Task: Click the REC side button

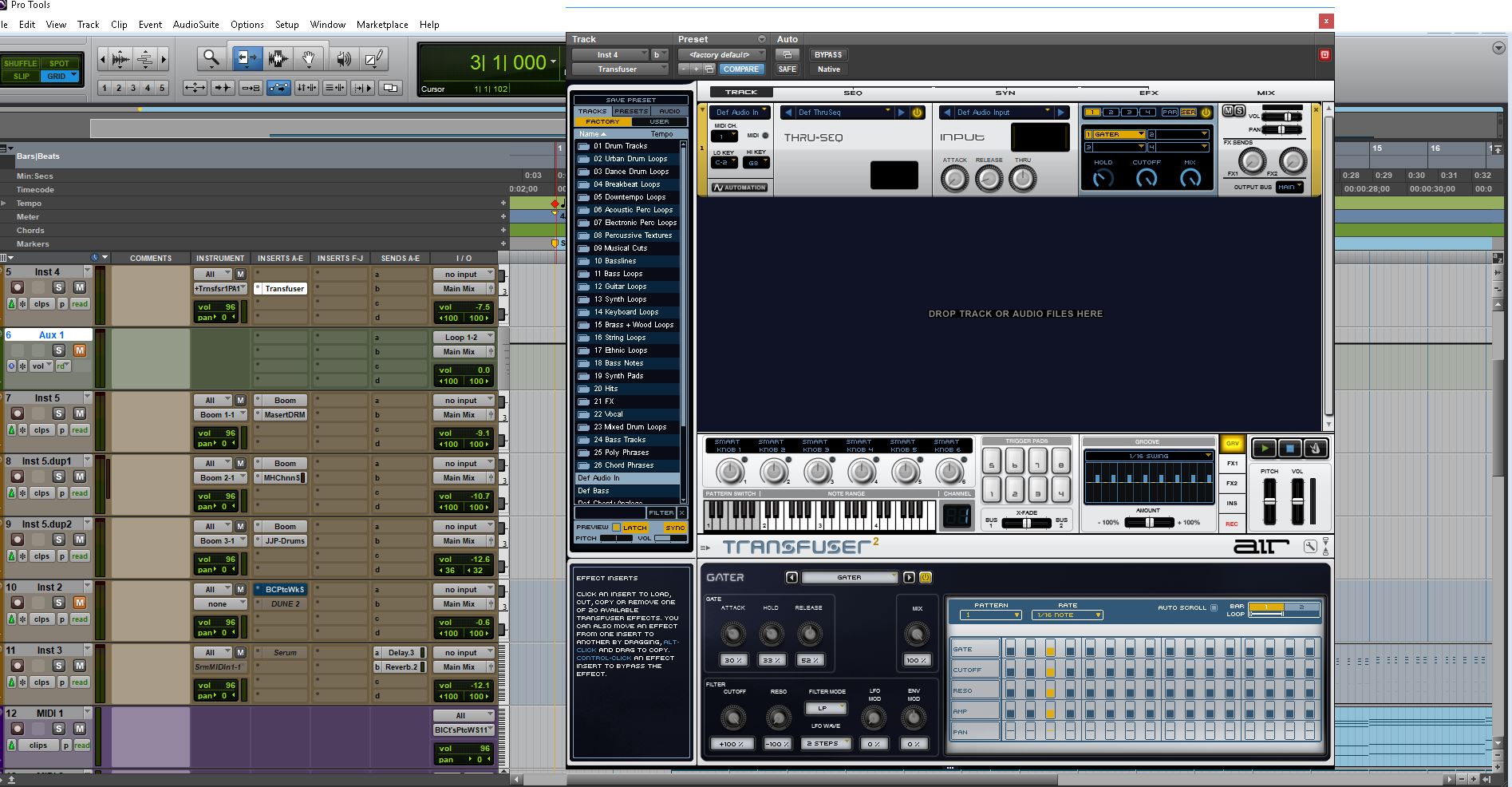Action: coord(1232,524)
